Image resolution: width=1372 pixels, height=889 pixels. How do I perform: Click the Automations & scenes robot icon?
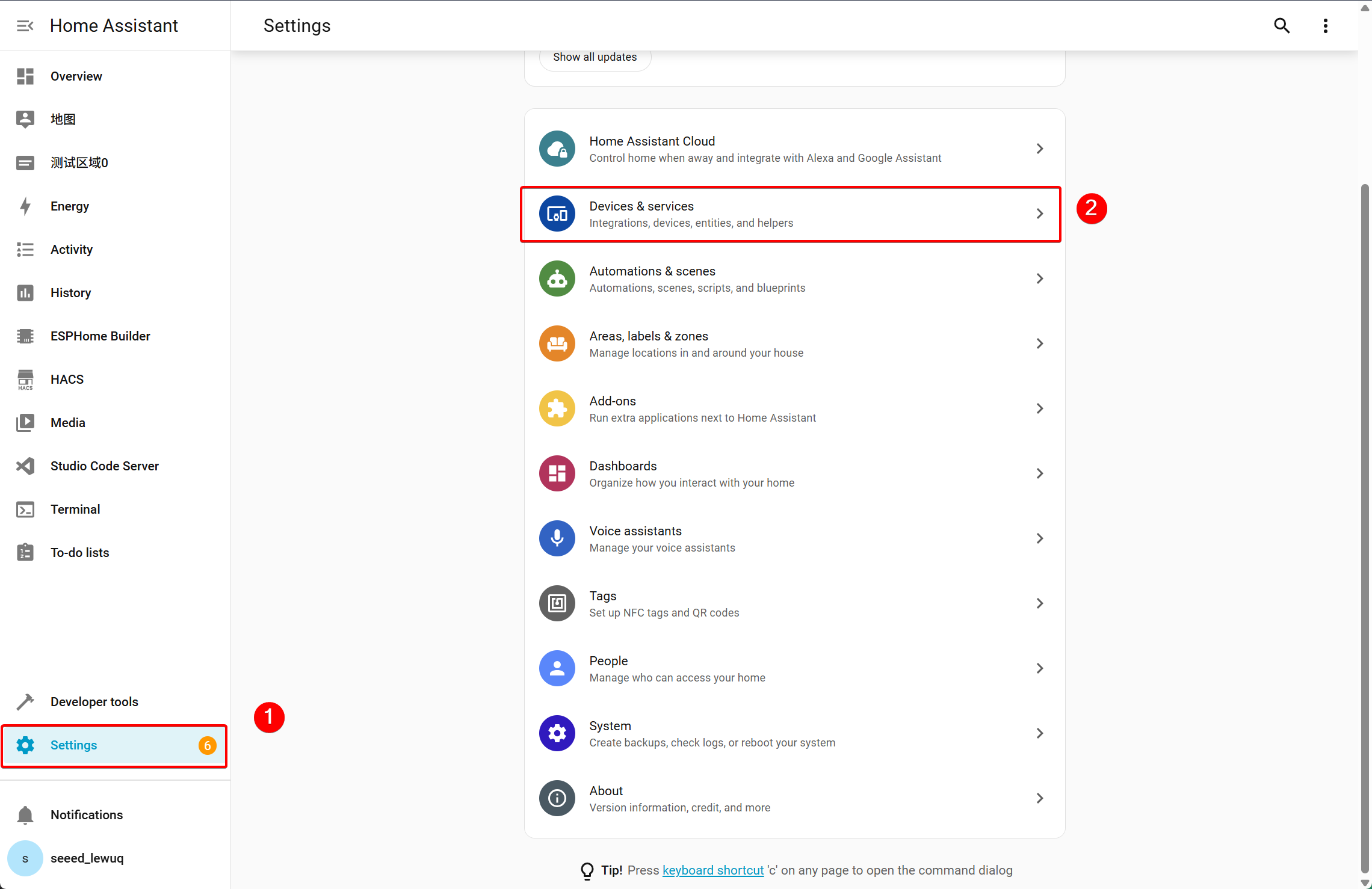(557, 278)
